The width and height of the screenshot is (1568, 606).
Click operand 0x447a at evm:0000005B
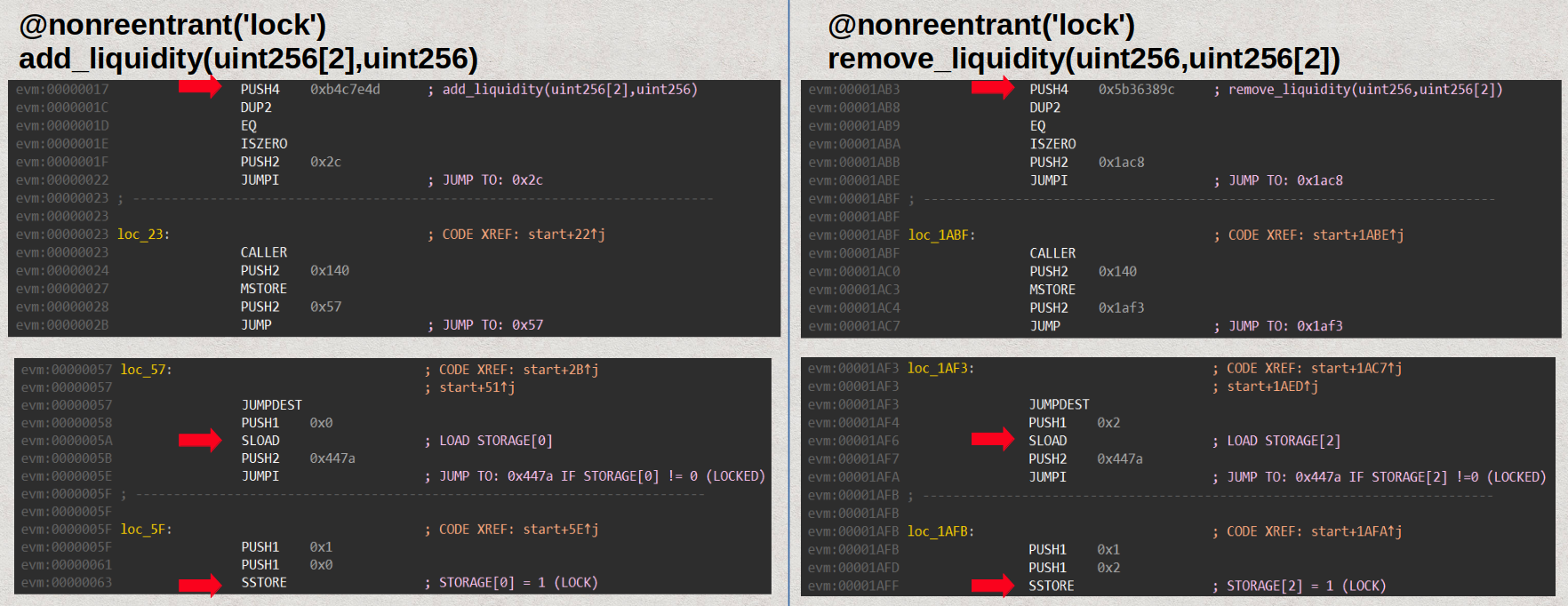332,458
